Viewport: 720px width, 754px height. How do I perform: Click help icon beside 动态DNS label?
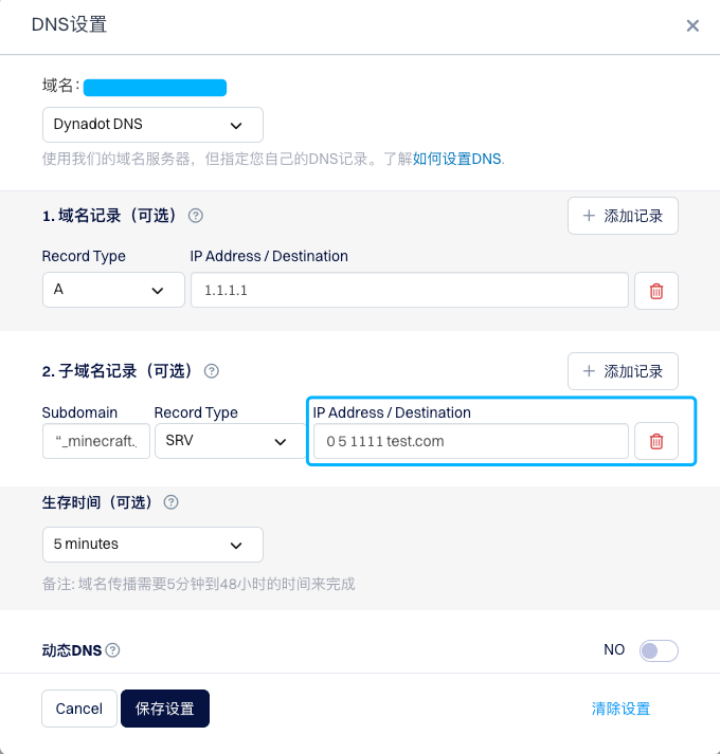[x=113, y=651]
